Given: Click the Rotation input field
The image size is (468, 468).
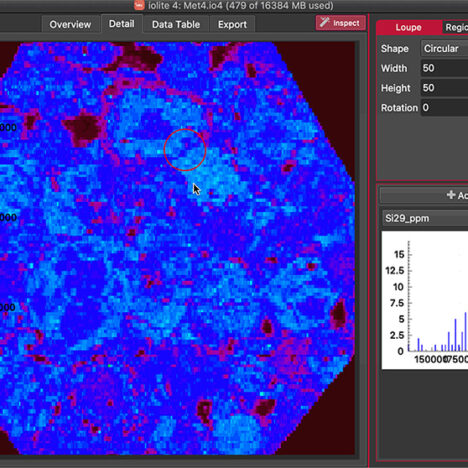Looking at the screenshot, I should 445,108.
